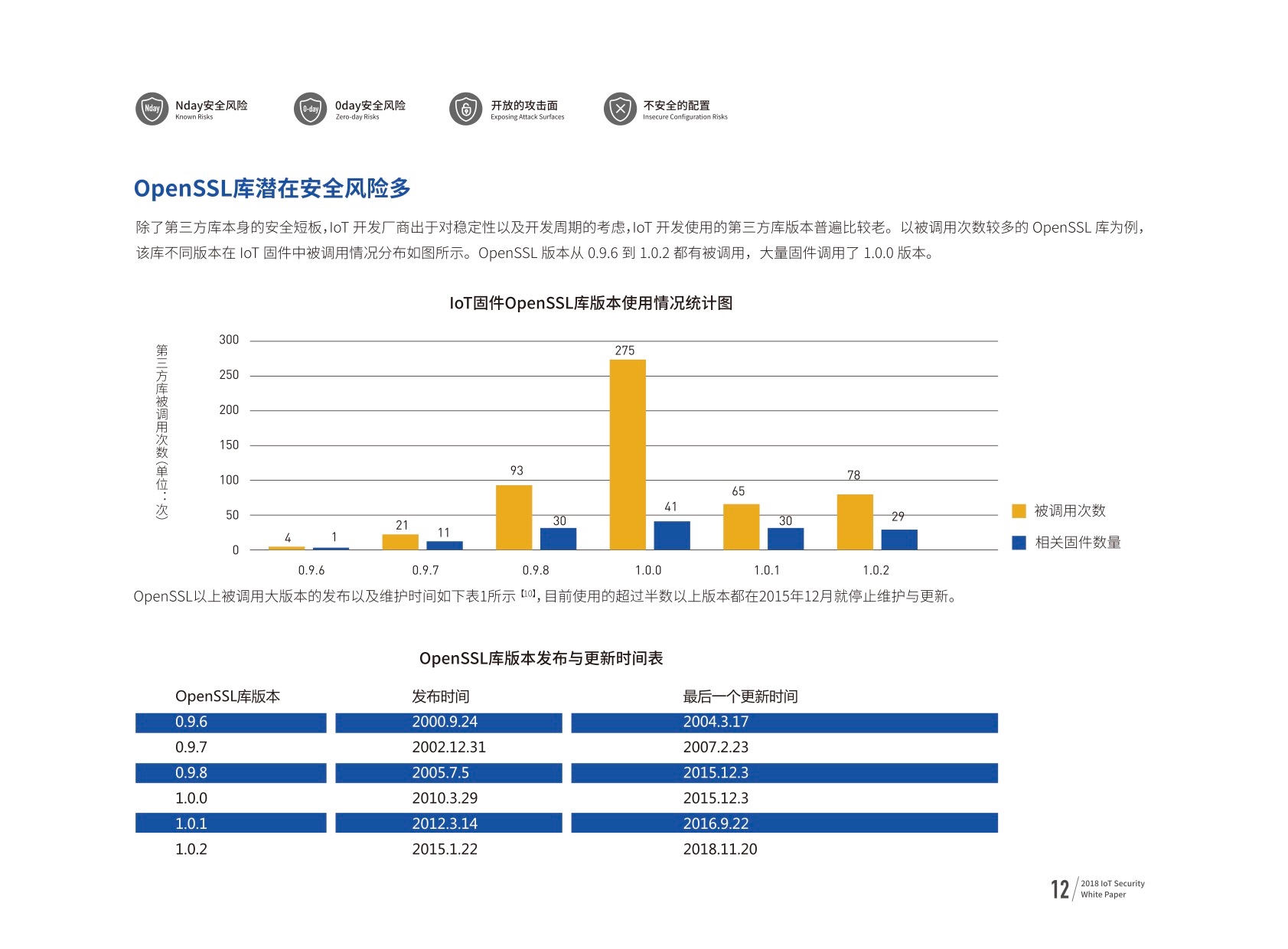Click the yellow bar labeled 78

pos(855,522)
